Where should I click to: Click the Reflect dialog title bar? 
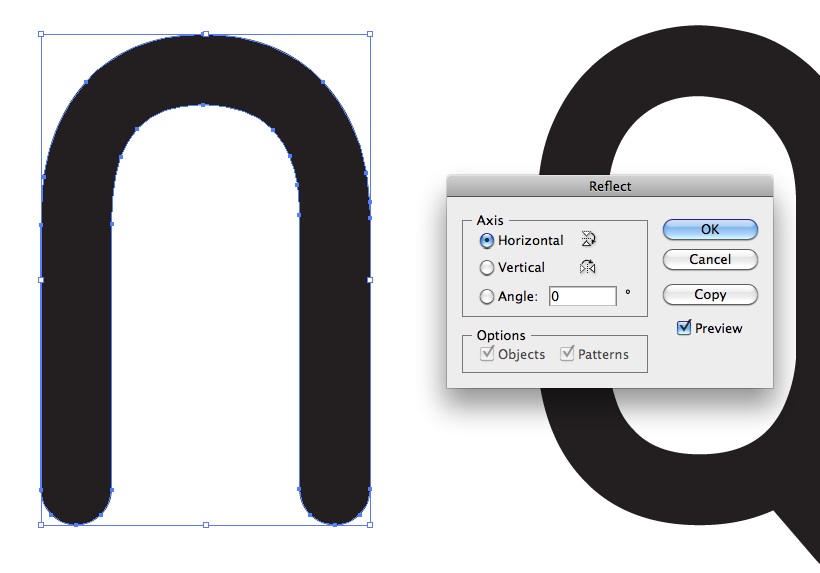click(610, 186)
